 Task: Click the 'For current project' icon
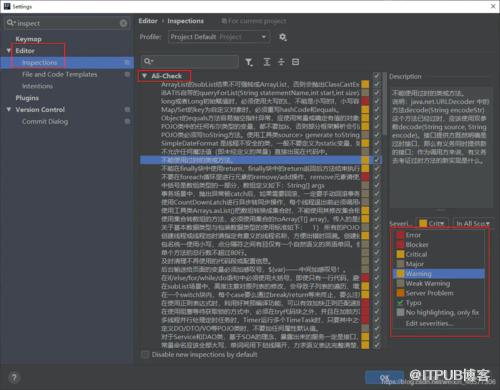224,21
